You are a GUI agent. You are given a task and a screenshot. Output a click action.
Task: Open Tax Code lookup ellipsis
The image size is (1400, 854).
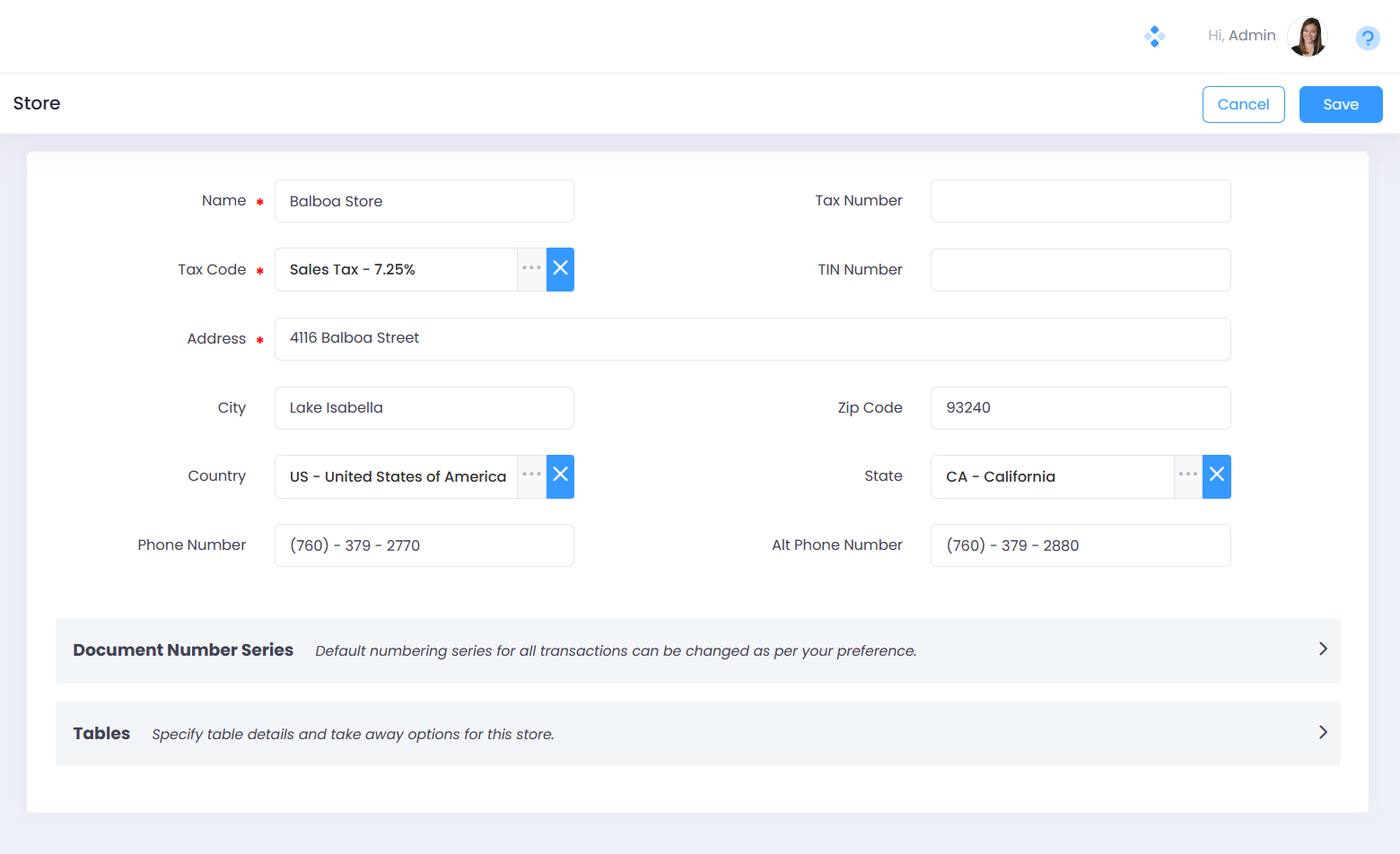coord(531,269)
